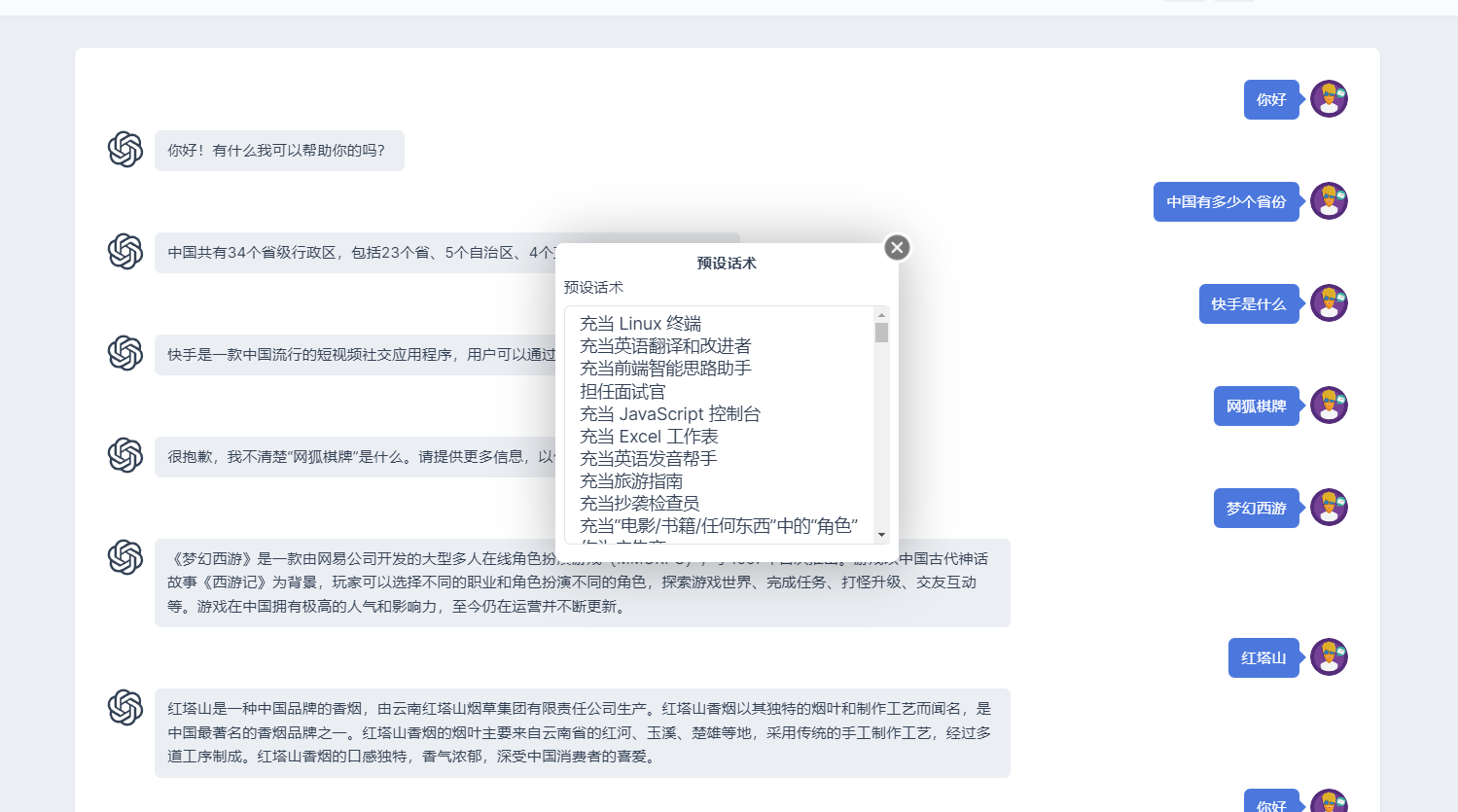Choose '充当抄袭检查员' preset entry
The width and height of the screenshot is (1458, 812).
pos(639,504)
